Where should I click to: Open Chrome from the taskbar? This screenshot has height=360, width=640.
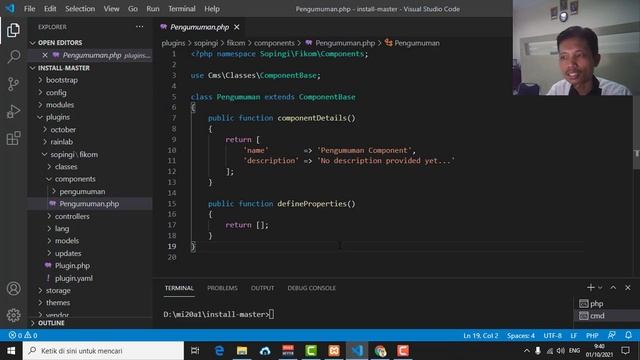coord(380,351)
